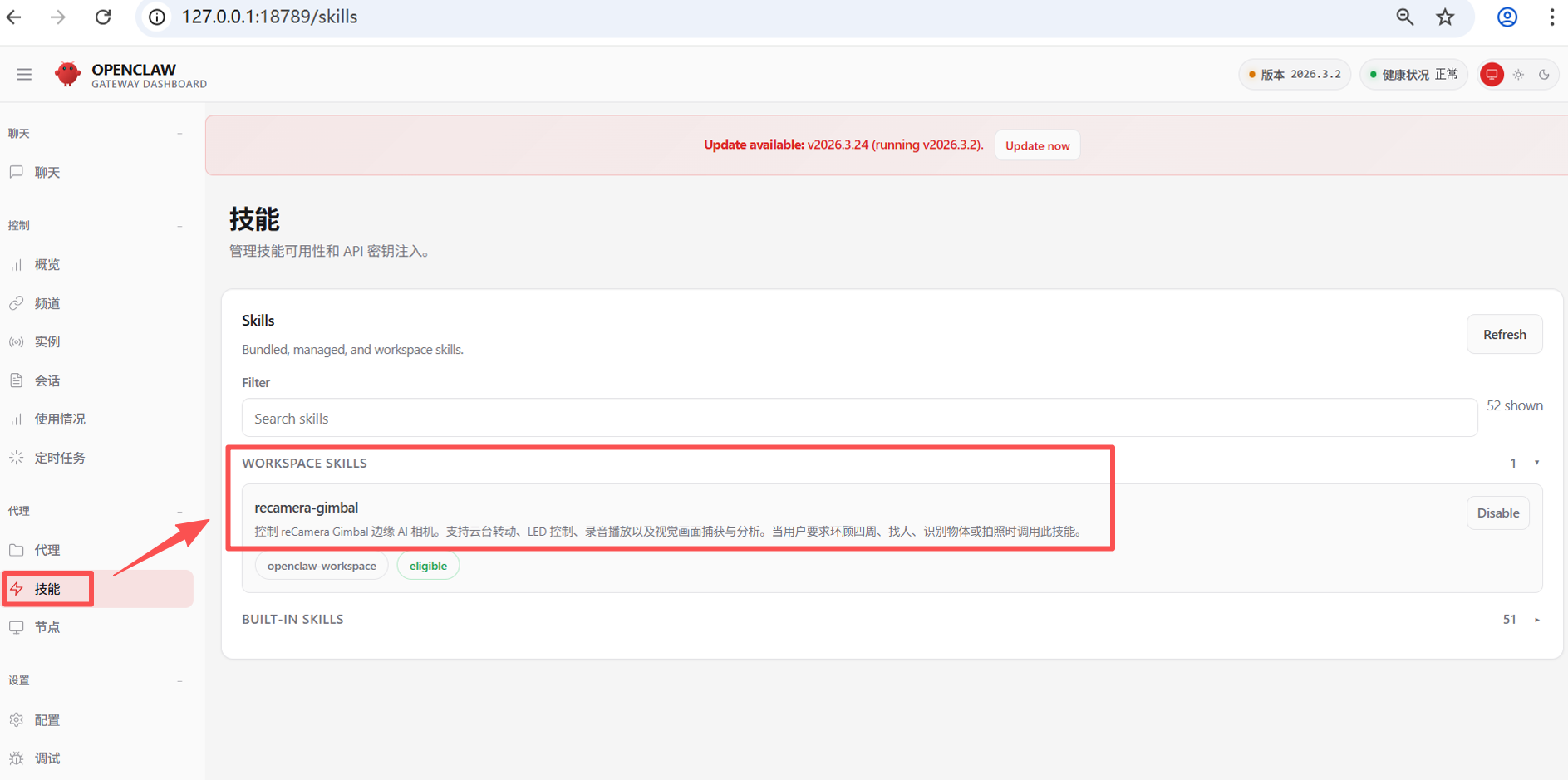Reload the browser page
Viewport: 1568px width, 780px height.
(103, 17)
